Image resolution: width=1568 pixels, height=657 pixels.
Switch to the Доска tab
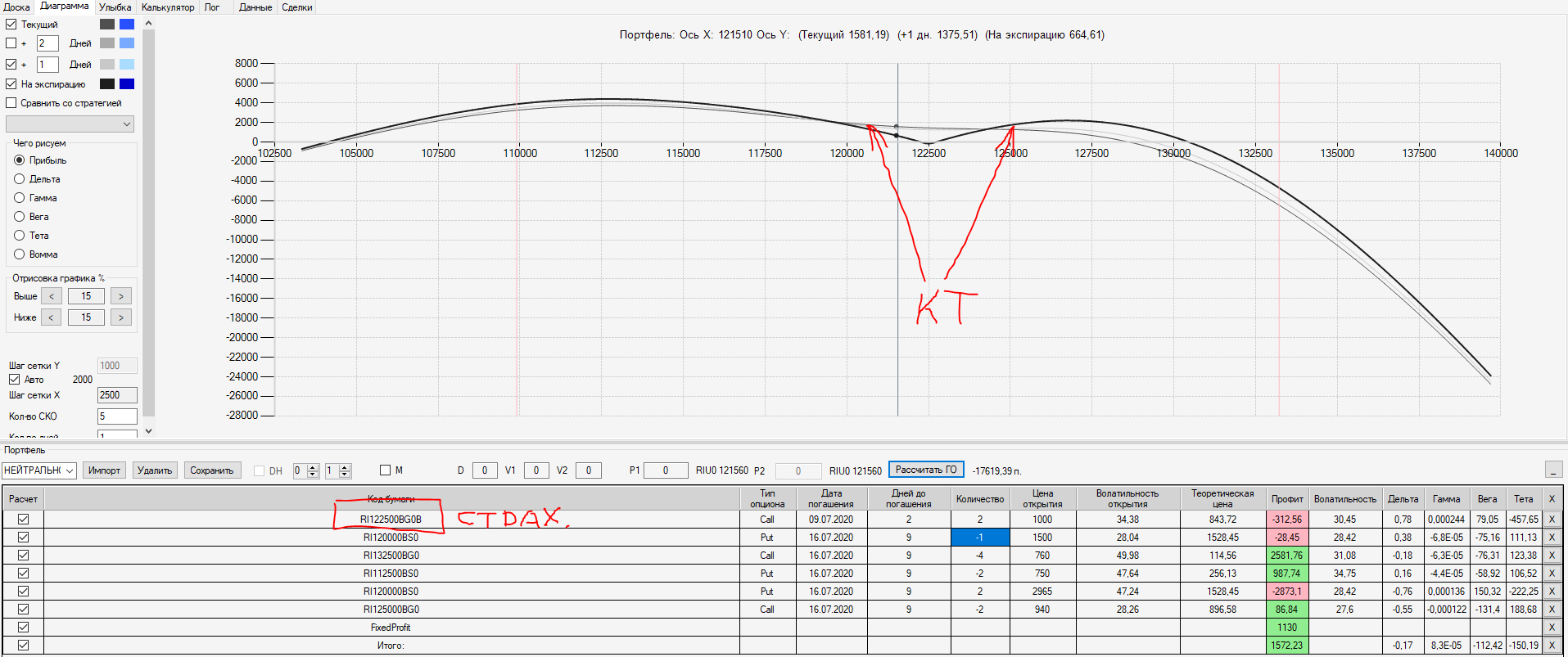click(x=16, y=7)
